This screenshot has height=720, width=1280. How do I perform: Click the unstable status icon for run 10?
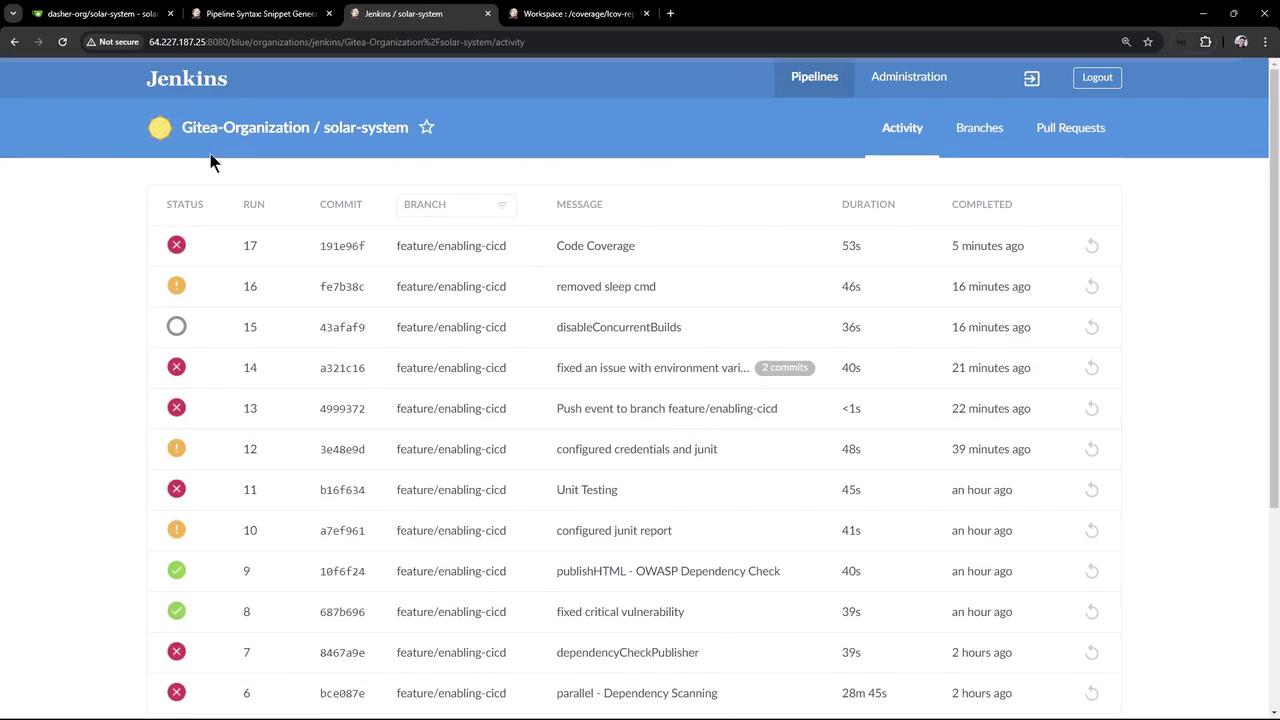coord(177,530)
